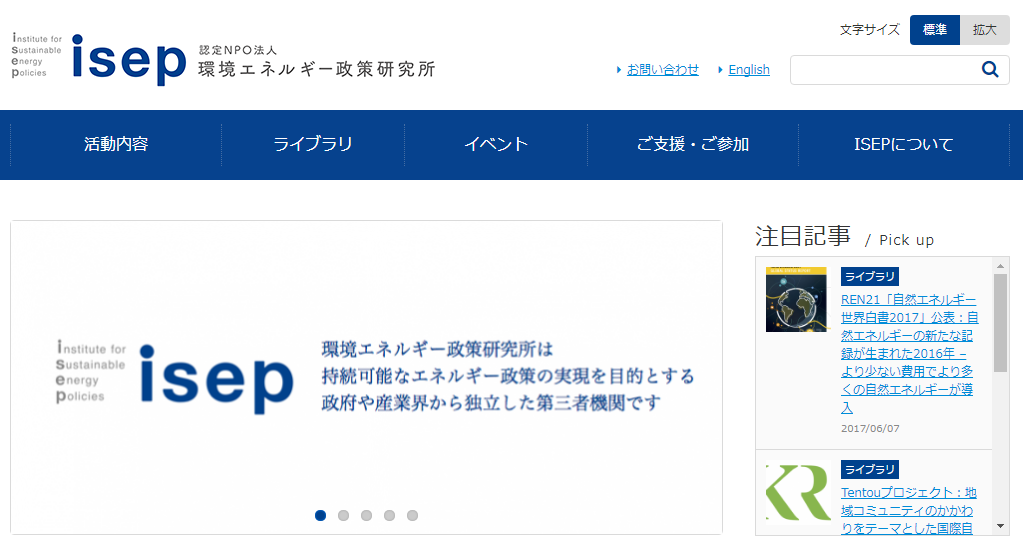Viewport: 1023px width, 542px height.
Task: Open the イベント menu
Action: (496, 144)
